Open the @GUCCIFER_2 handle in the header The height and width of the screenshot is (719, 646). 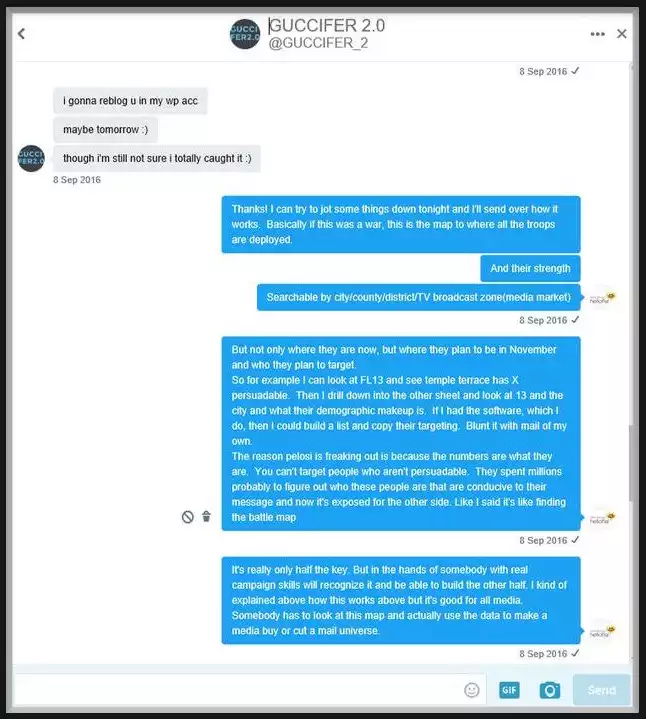[x=318, y=43]
